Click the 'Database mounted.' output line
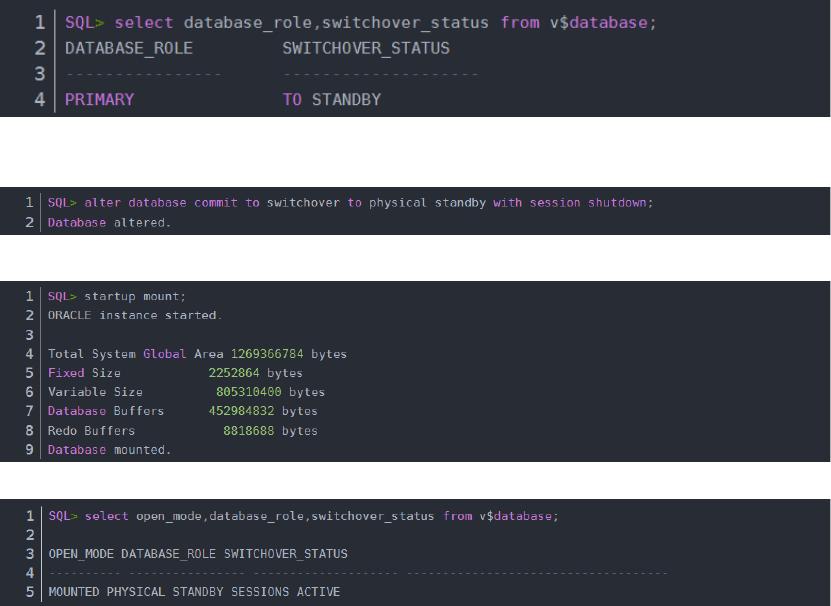Screen dimensions: 831x606 109,450
